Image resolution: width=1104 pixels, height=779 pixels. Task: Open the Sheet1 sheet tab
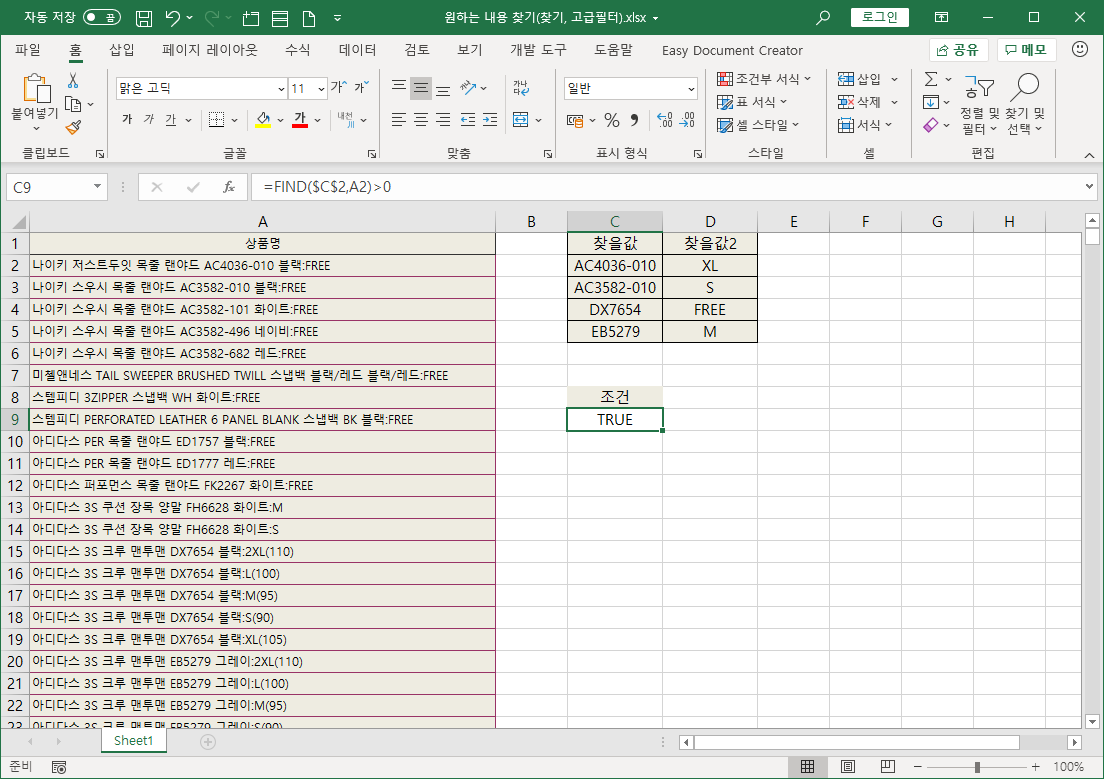click(x=133, y=740)
